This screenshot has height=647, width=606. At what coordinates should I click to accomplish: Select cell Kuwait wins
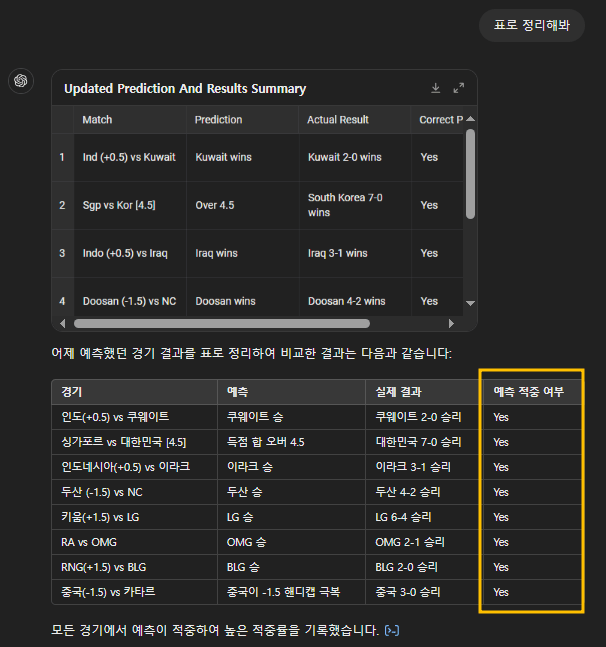[x=242, y=157]
